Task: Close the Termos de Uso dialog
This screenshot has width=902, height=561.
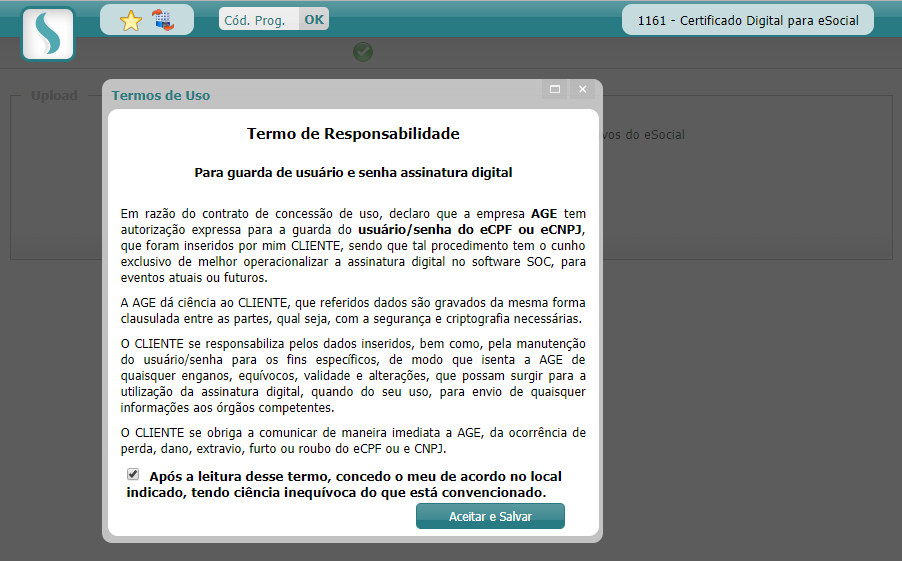Action: [583, 89]
